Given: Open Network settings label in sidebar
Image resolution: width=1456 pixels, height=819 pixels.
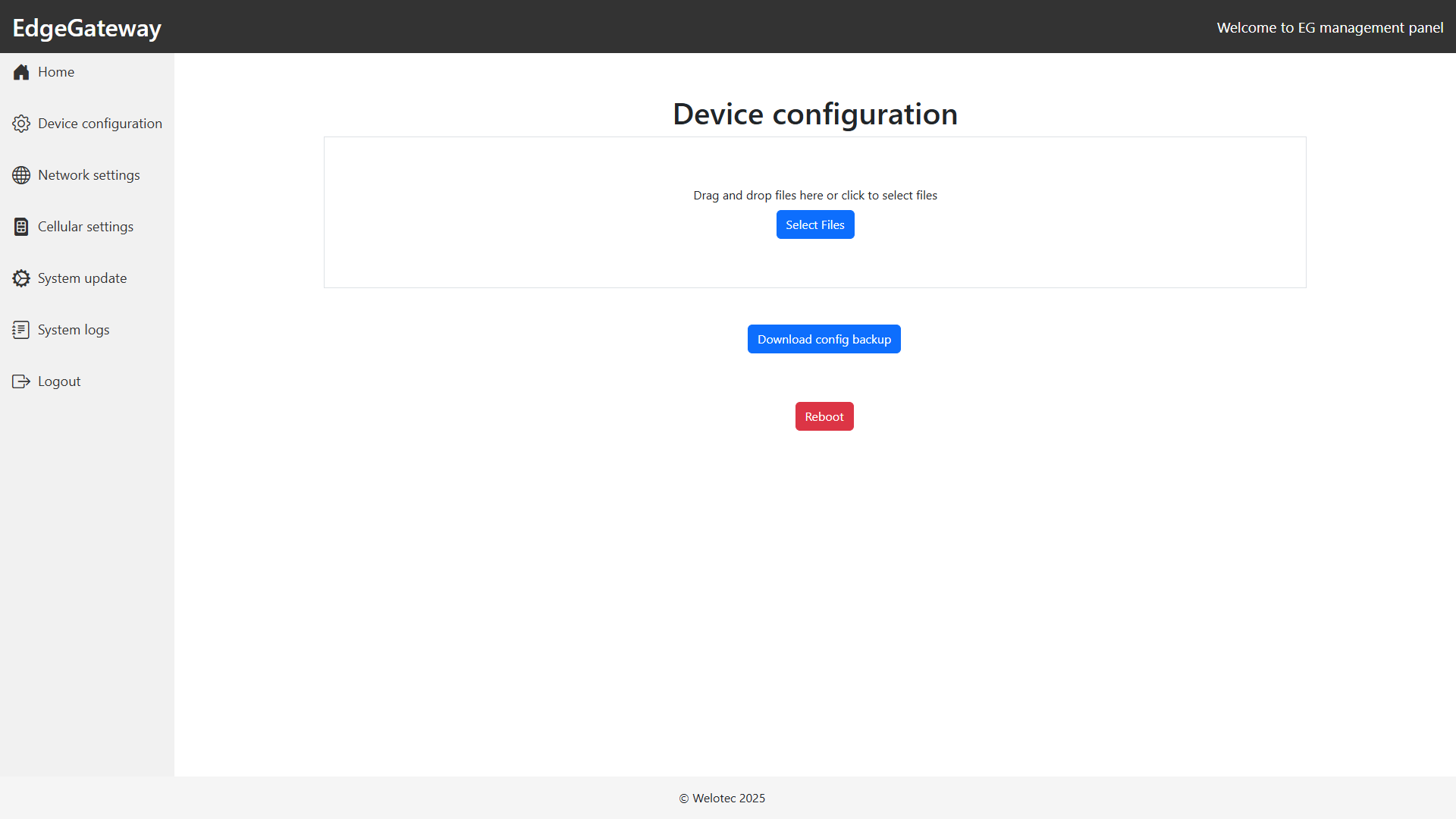Looking at the screenshot, I should [89, 175].
